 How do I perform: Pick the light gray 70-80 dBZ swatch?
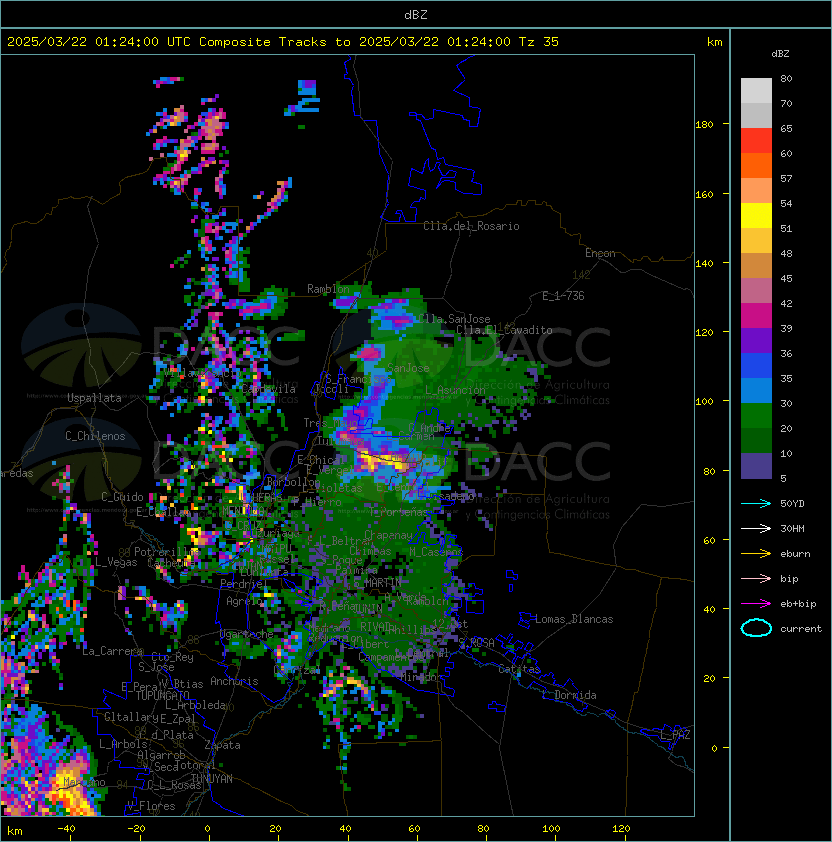point(756,91)
